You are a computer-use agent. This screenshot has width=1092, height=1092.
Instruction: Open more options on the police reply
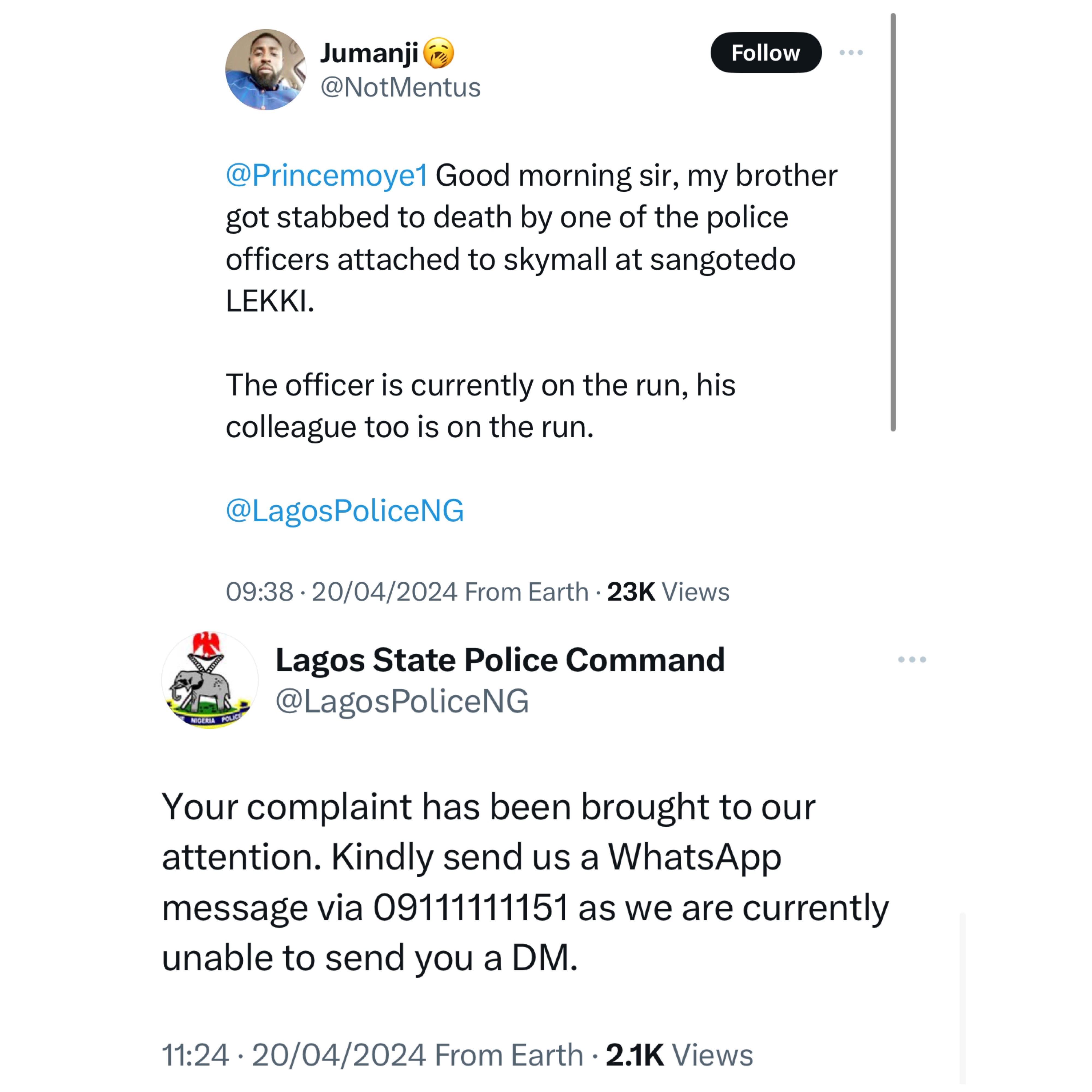pyautogui.click(x=912, y=660)
